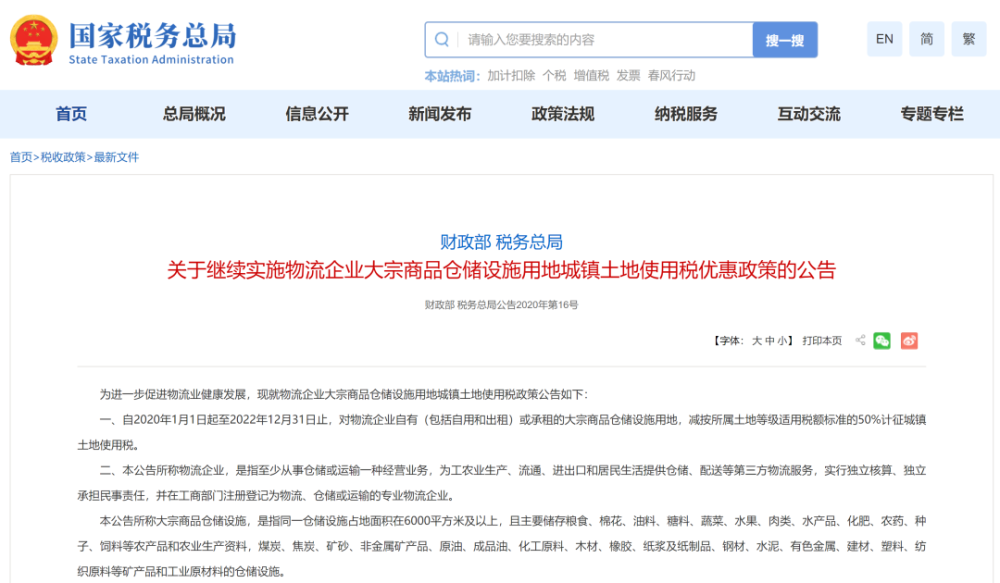Screen dimensions: 1000x583
Task: Click the blue 财政部 税务总局 heading
Action: click(501, 242)
